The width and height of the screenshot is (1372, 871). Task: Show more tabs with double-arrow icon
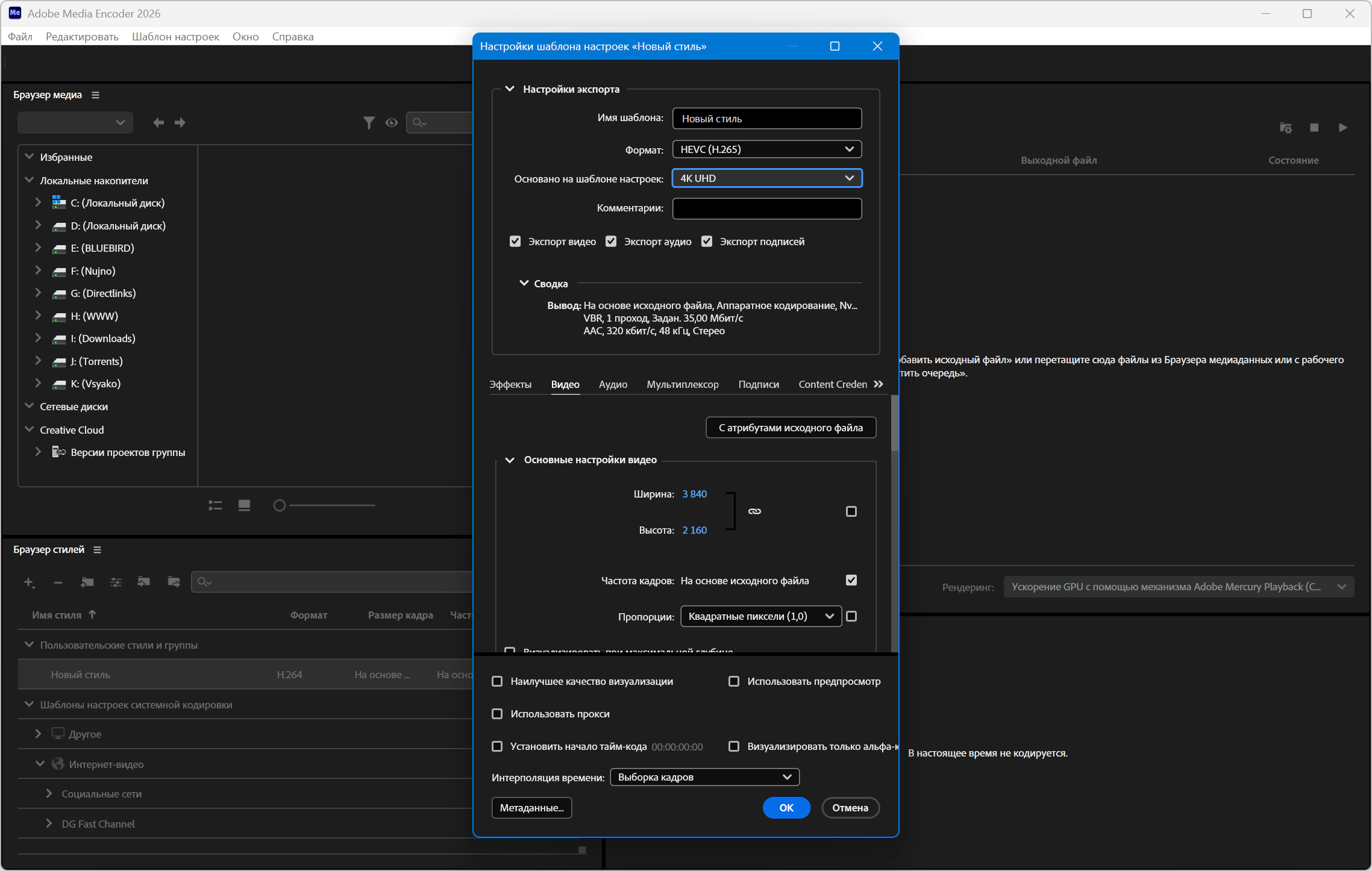point(879,384)
